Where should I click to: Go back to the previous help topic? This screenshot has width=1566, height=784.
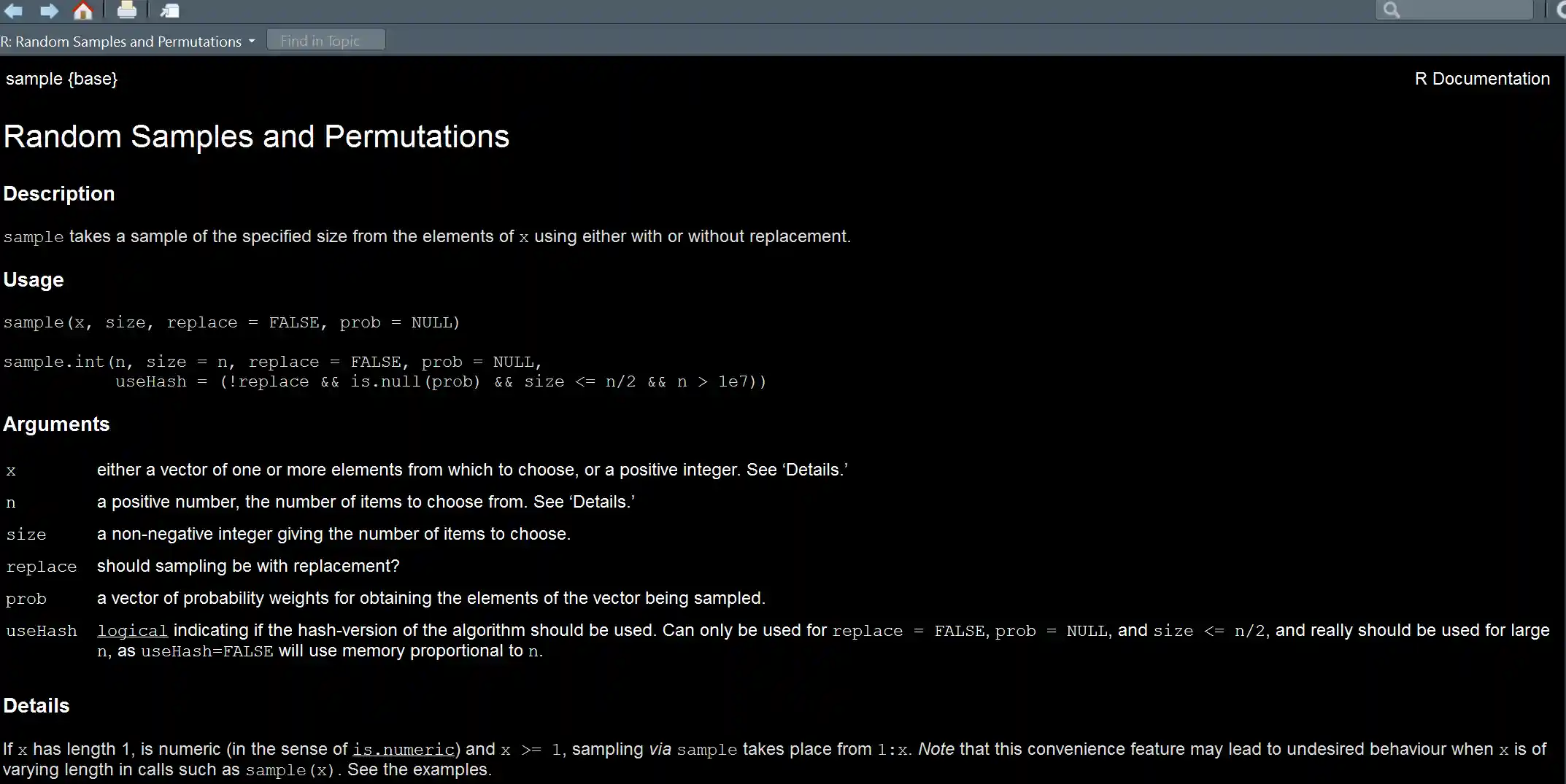pyautogui.click(x=13, y=11)
